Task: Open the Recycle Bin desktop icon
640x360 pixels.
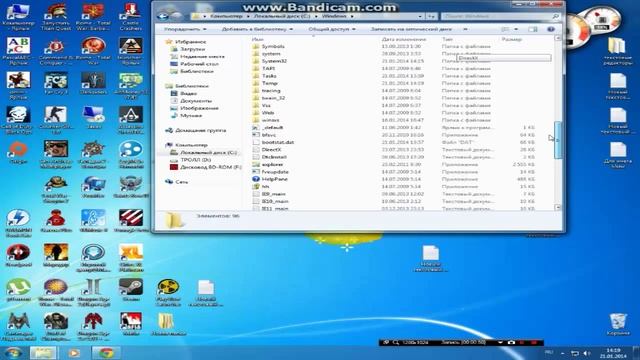Action: coord(618,324)
